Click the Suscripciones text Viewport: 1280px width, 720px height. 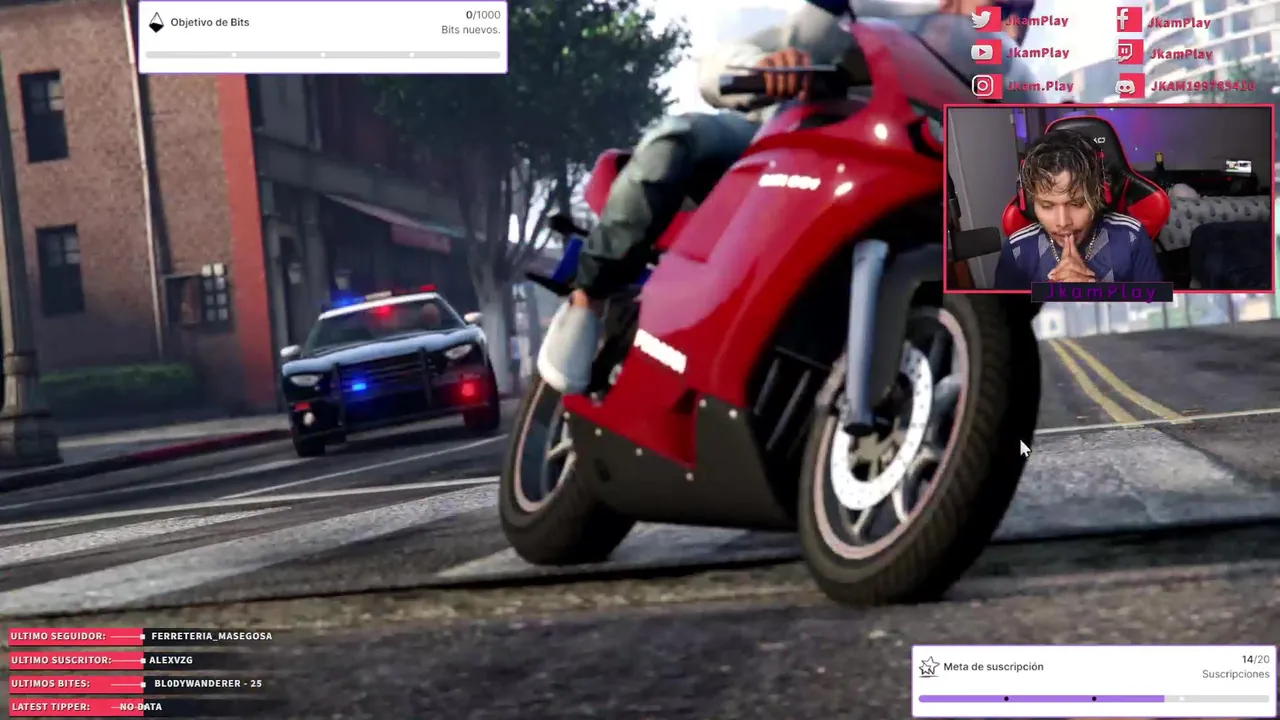[x=1236, y=675]
